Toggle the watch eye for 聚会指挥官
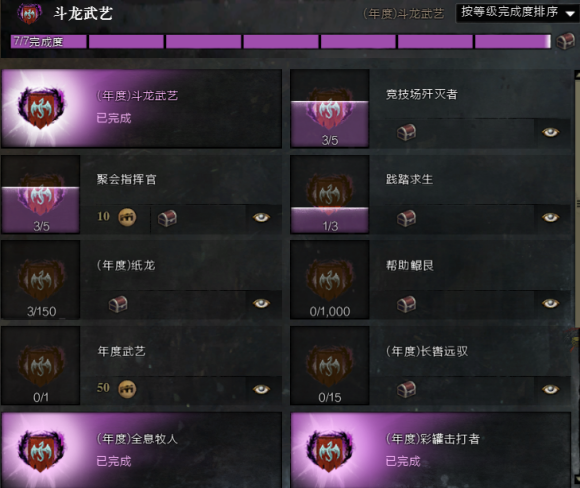The height and width of the screenshot is (488, 580). click(261, 218)
